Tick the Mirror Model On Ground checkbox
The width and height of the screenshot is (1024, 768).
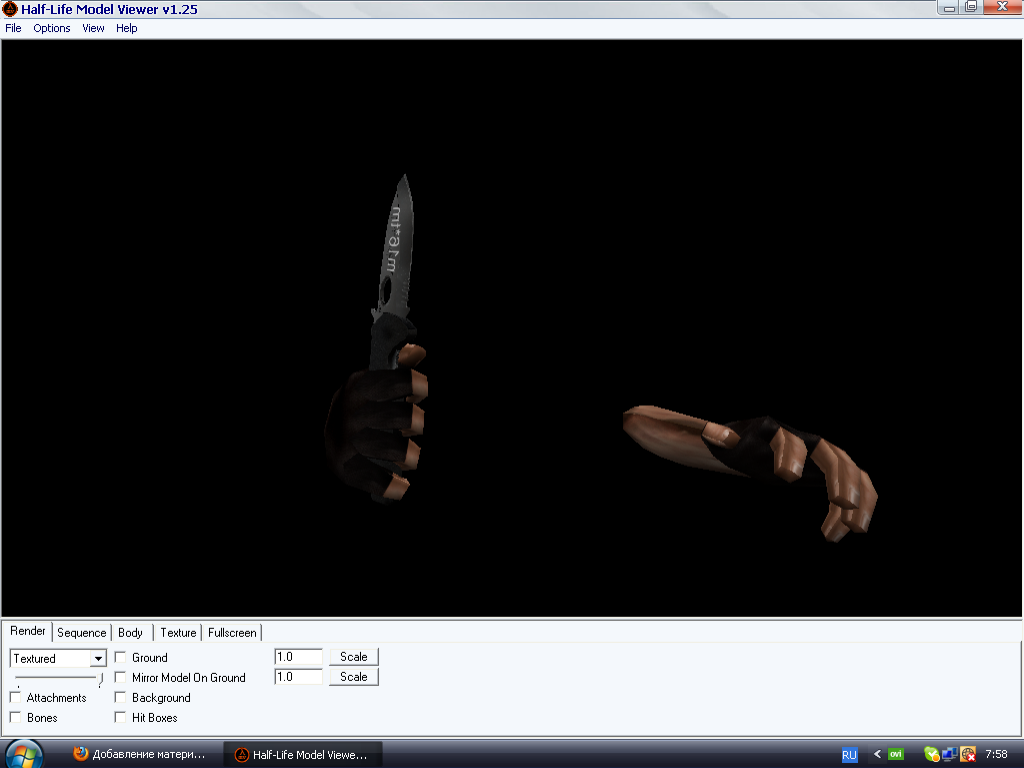pyautogui.click(x=121, y=678)
